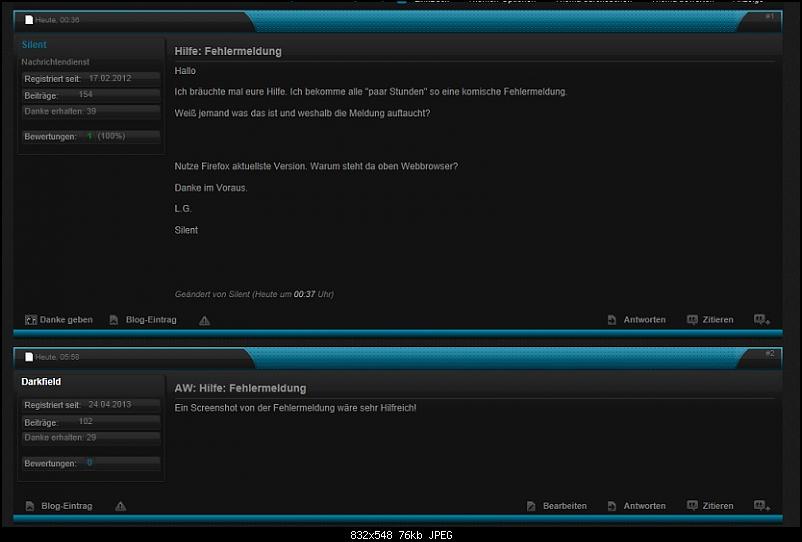802x542 pixels.
Task: Click the Danke geben button on Silent's post
Action: (x=59, y=320)
